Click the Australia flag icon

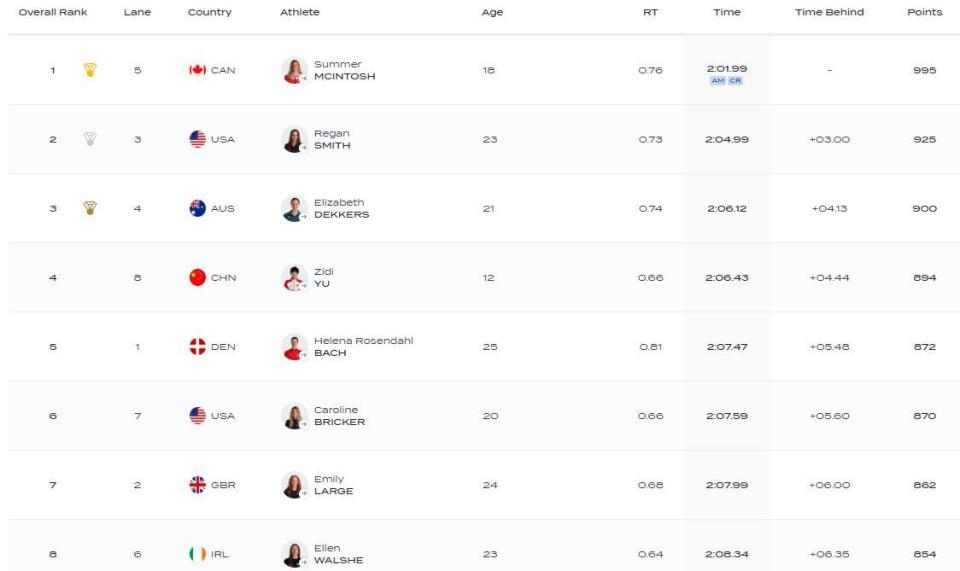[x=197, y=208]
